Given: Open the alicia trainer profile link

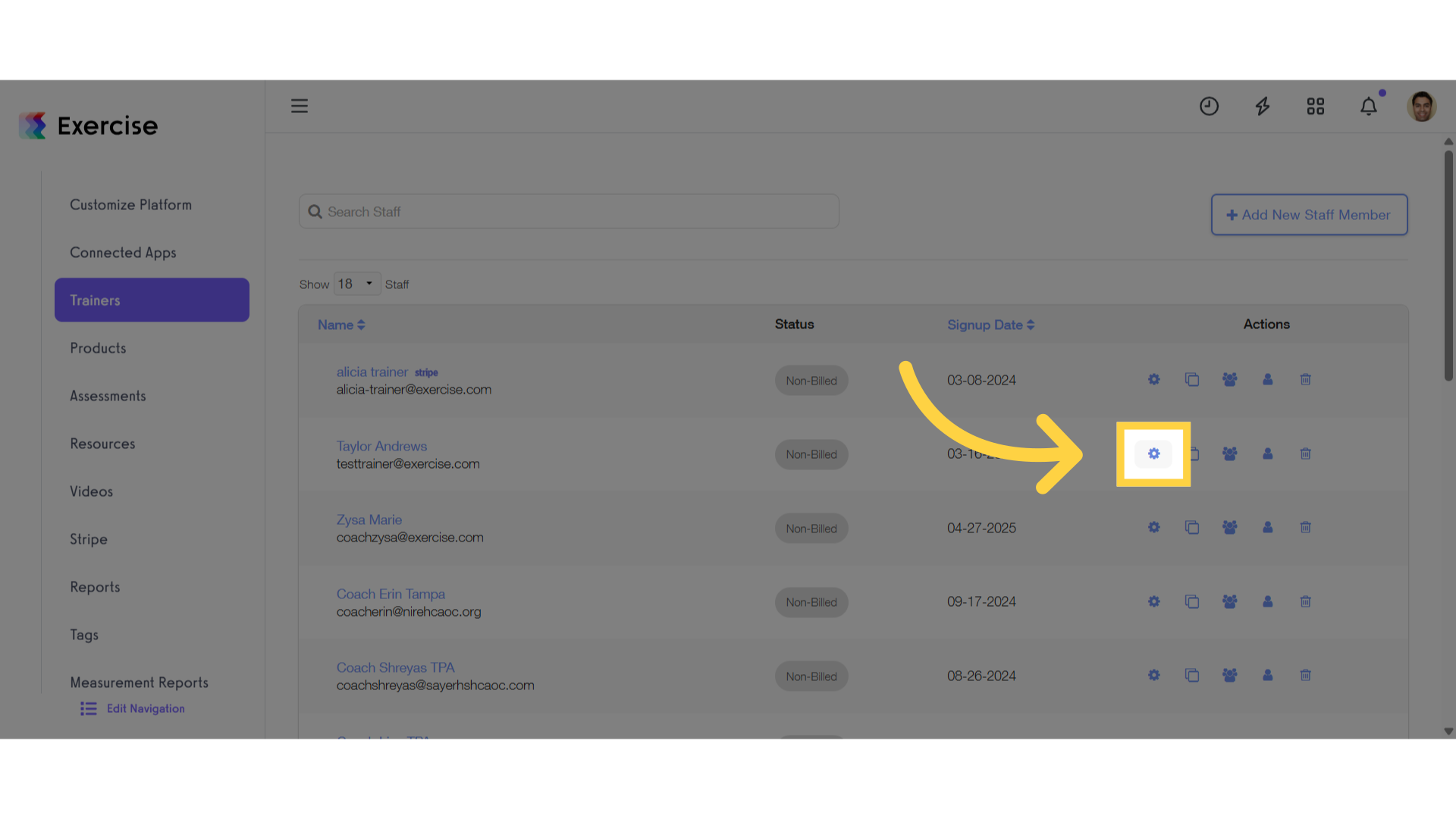Looking at the screenshot, I should (372, 372).
